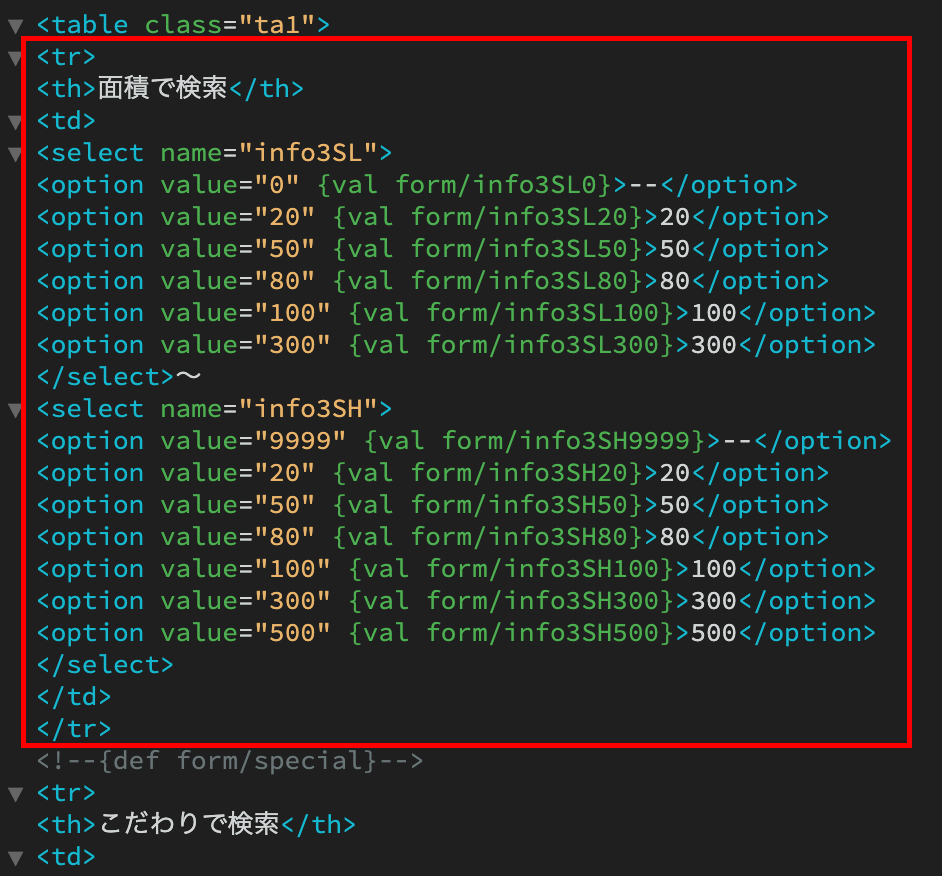Click the "info3SH" name attribute value

tap(308, 409)
